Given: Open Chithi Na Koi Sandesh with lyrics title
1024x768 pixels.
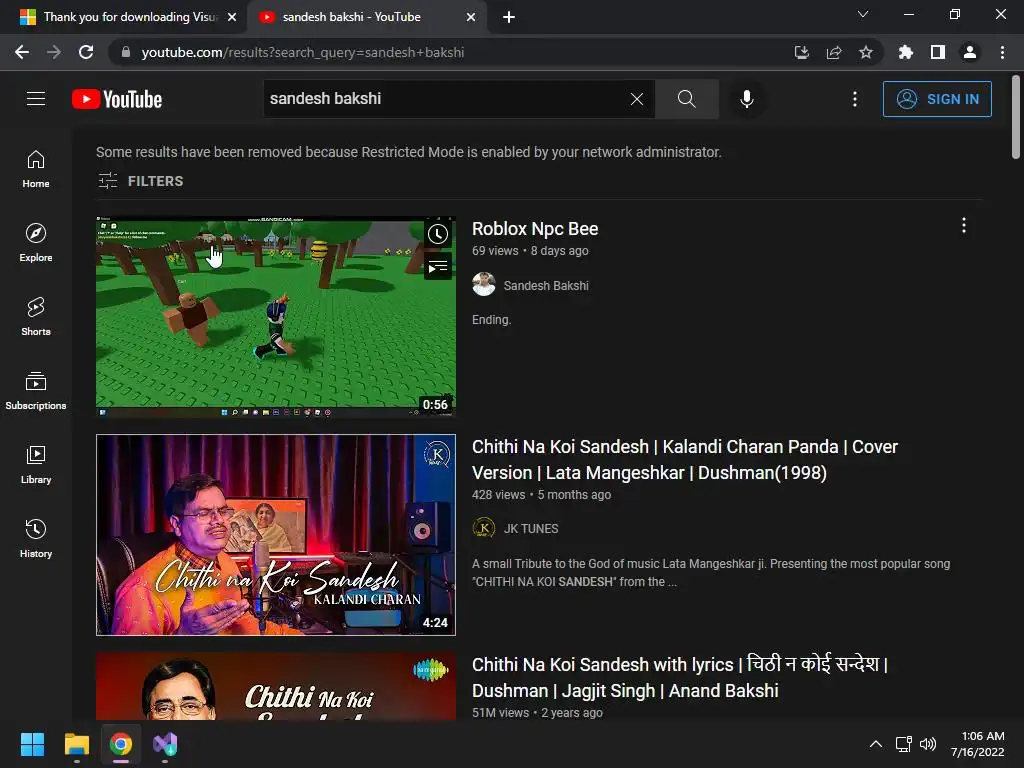Looking at the screenshot, I should point(679,677).
